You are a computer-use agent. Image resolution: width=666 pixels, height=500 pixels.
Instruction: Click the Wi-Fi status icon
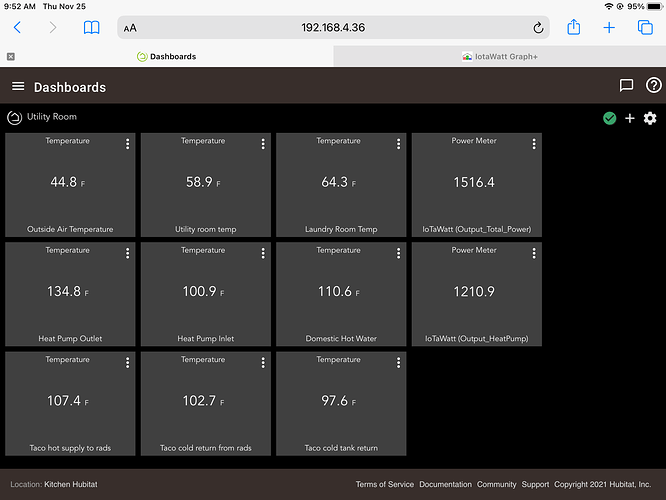609,6
